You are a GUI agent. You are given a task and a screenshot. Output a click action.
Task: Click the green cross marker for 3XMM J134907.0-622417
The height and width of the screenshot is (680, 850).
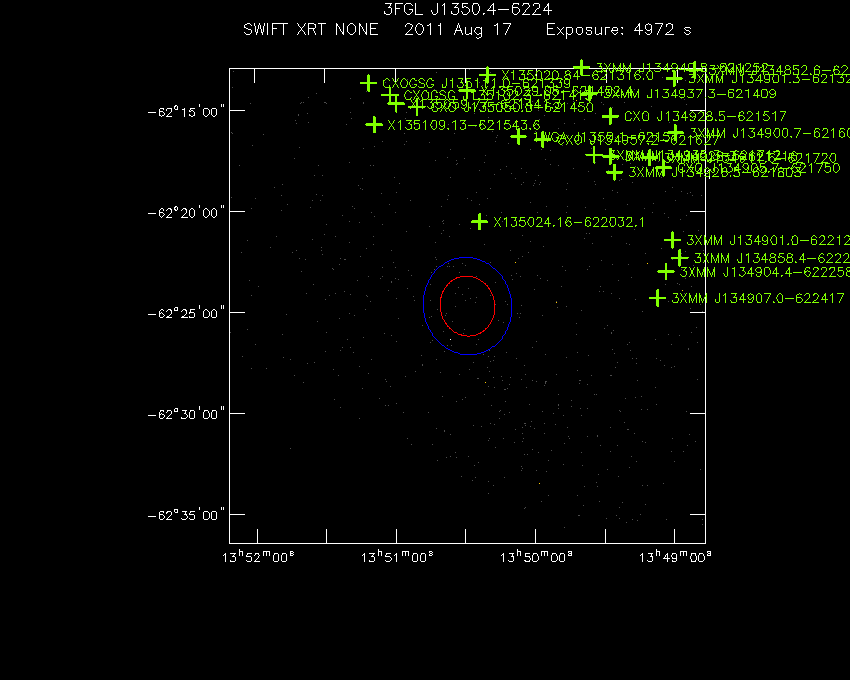(658, 298)
